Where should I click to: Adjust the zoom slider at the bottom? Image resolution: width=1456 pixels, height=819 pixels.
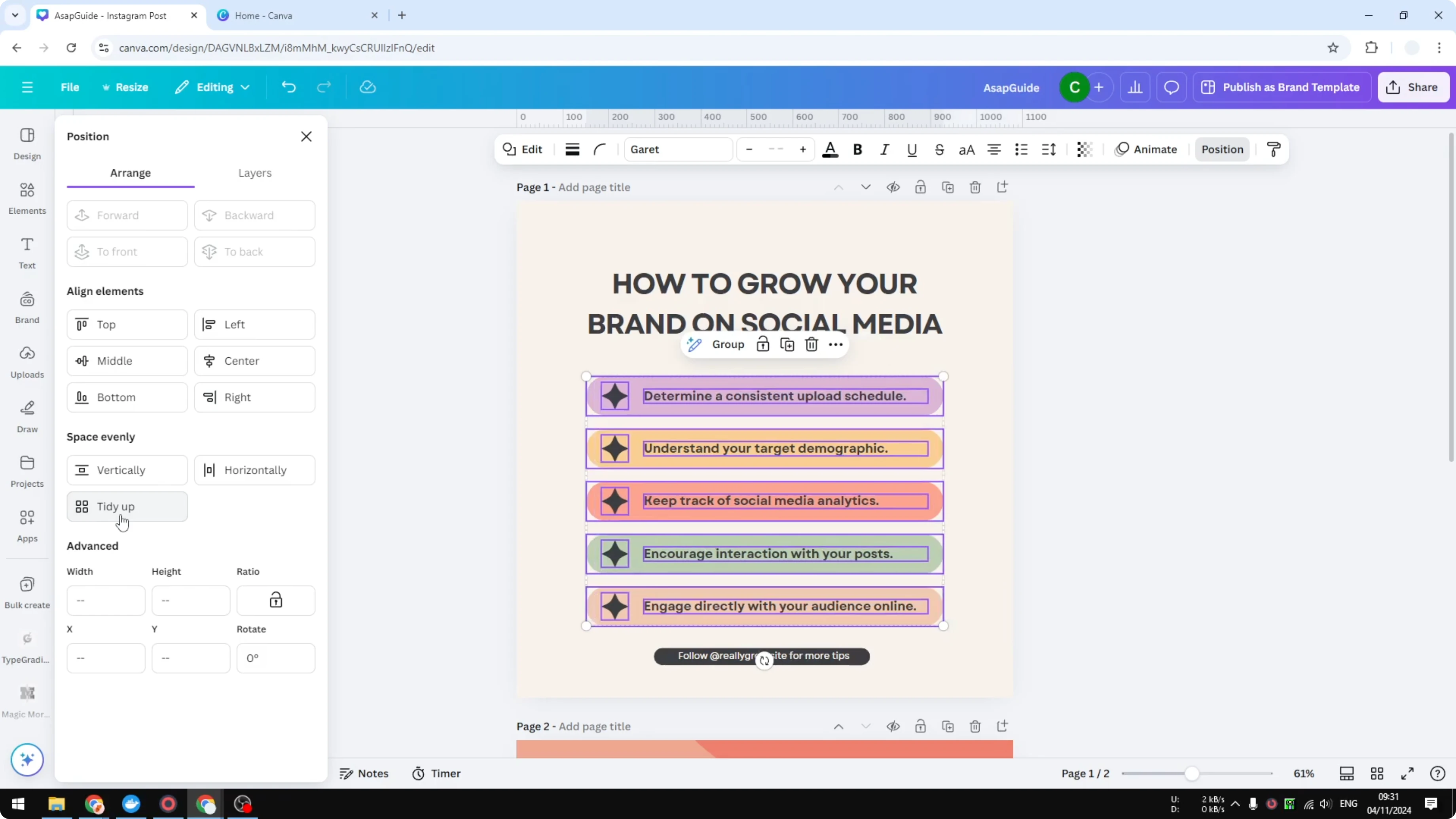[1192, 773]
